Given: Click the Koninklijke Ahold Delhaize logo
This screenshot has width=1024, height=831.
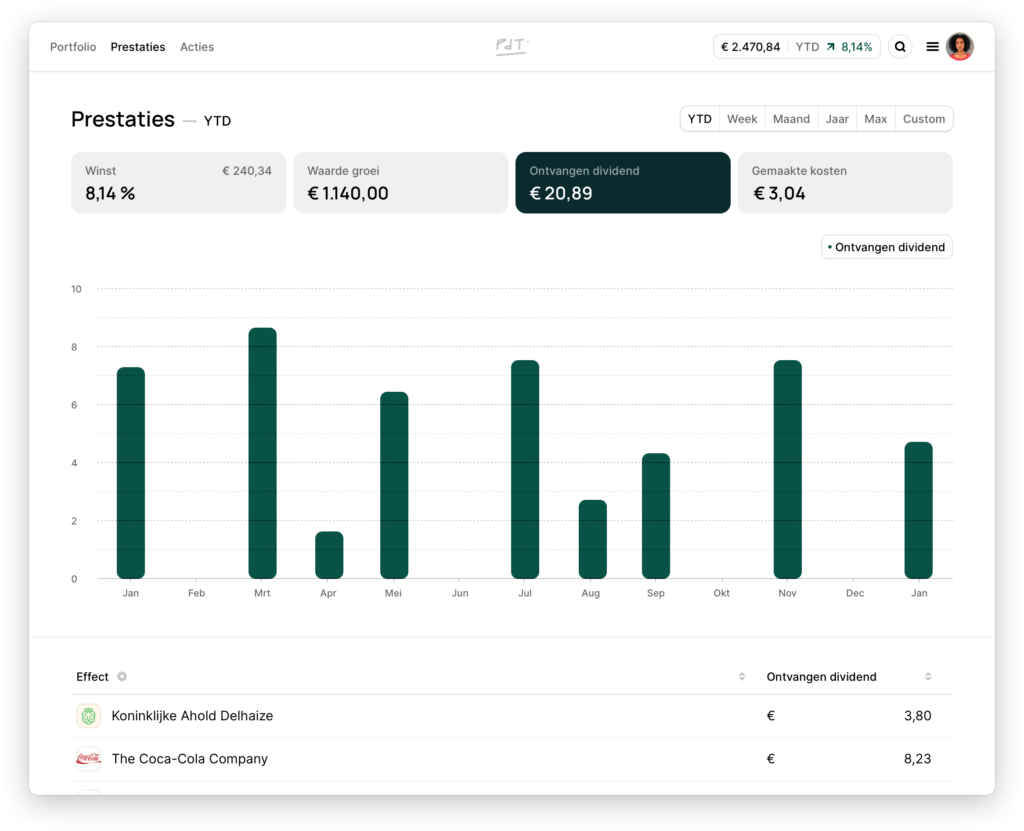Looking at the screenshot, I should click(89, 716).
